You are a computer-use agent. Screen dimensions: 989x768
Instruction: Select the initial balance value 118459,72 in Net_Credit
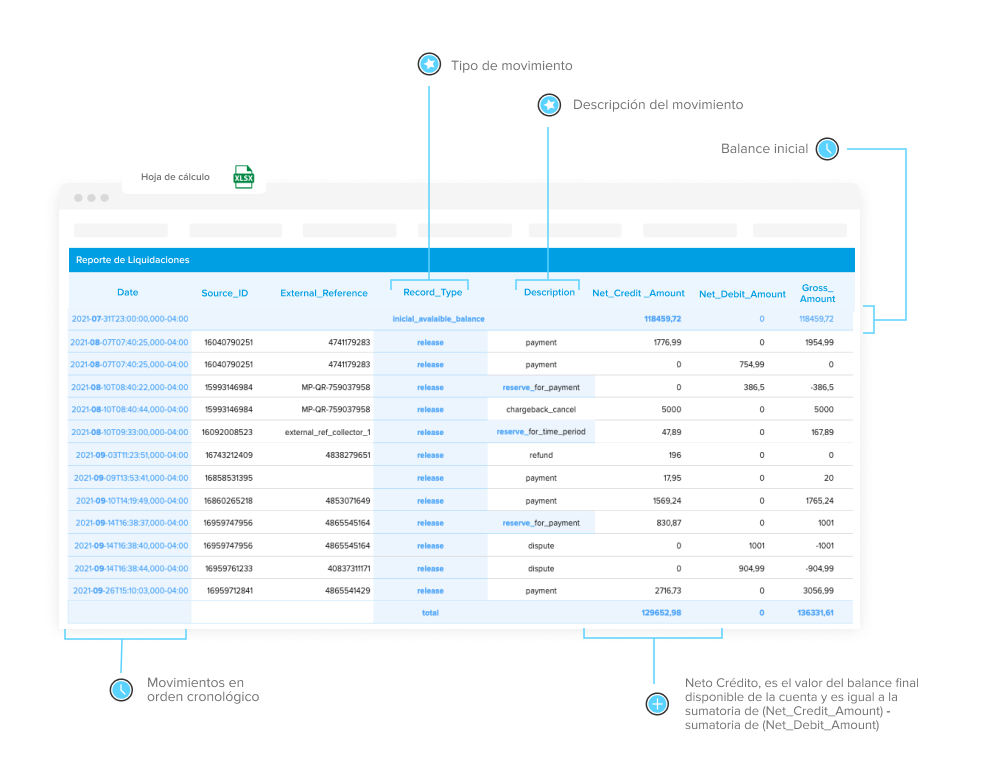click(662, 319)
